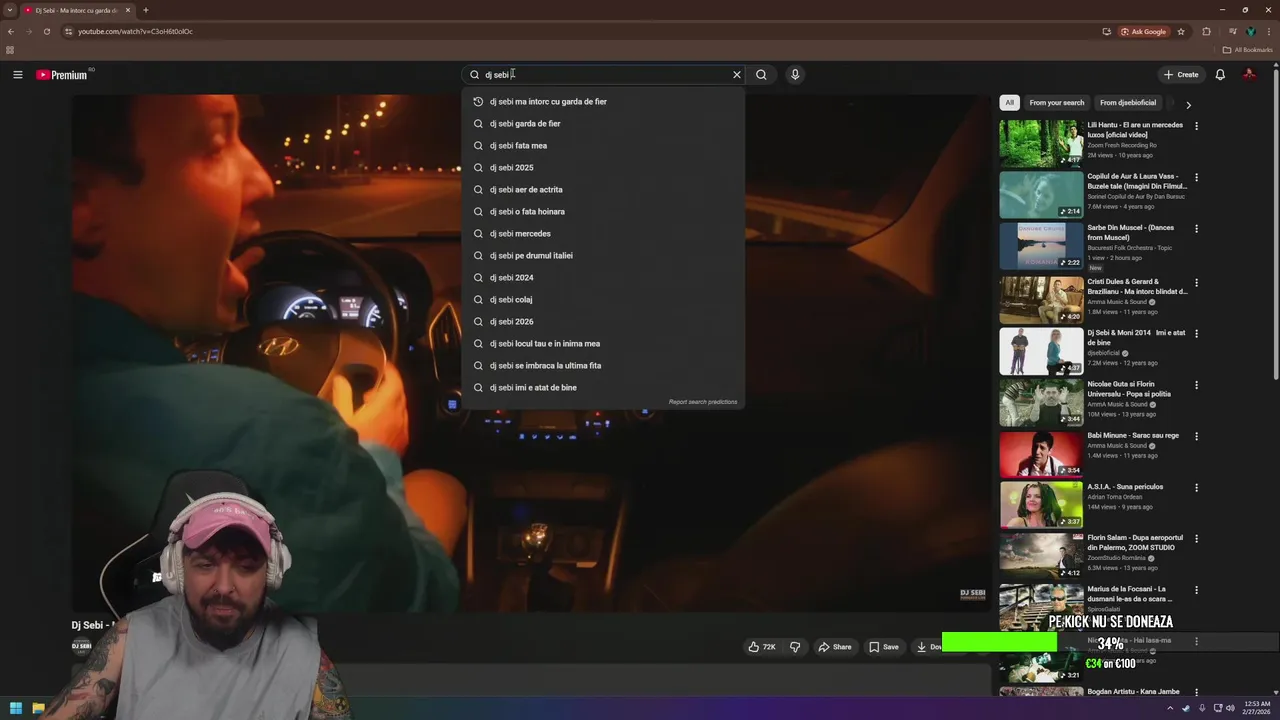The image size is (1280, 720).
Task: Open the account avatar menu
Action: pos(1249,75)
